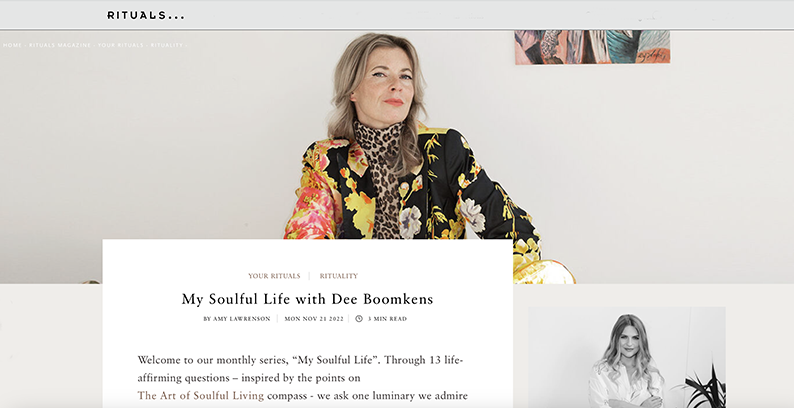The image size is (794, 408).
Task: Click the clock icon beside read time
Action: (x=359, y=318)
